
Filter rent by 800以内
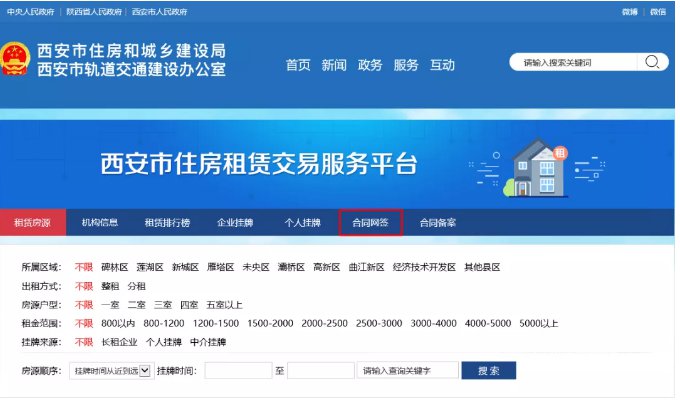click(x=118, y=323)
